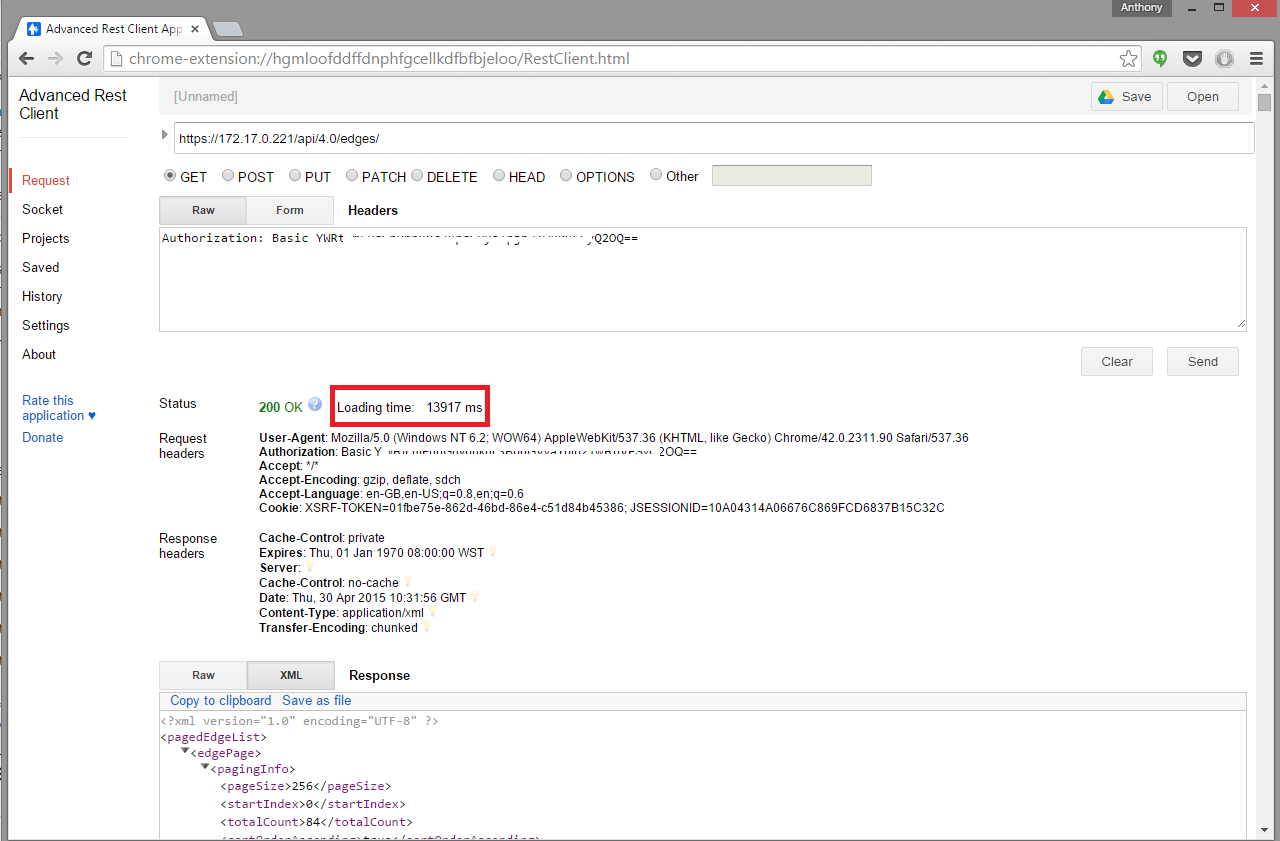This screenshot has height=841, width=1280.
Task: Click the Chrome address bar
Action: [624, 59]
